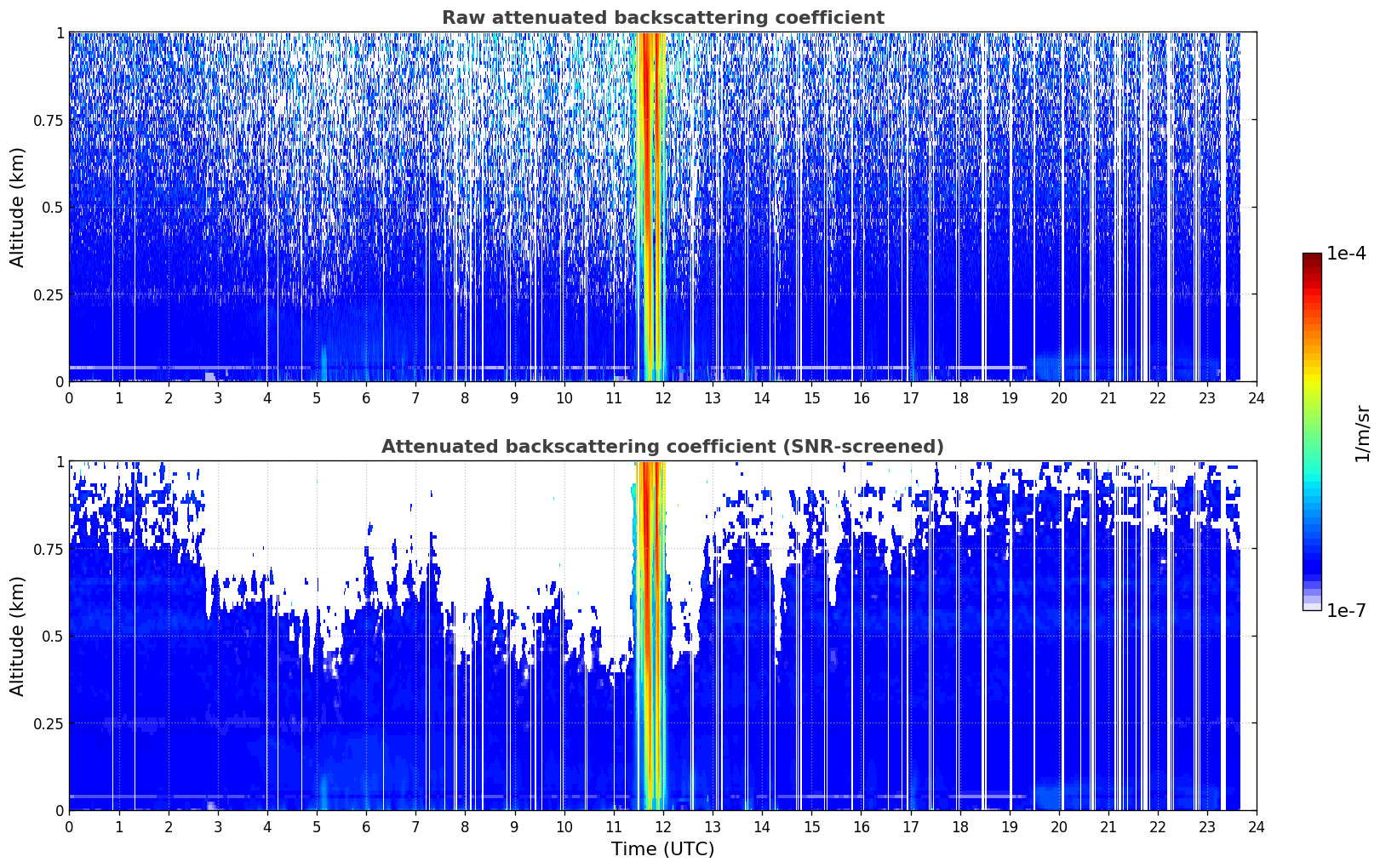Click the colorbar's 1e-7 minimum label
The image size is (1380, 868).
(x=1346, y=611)
